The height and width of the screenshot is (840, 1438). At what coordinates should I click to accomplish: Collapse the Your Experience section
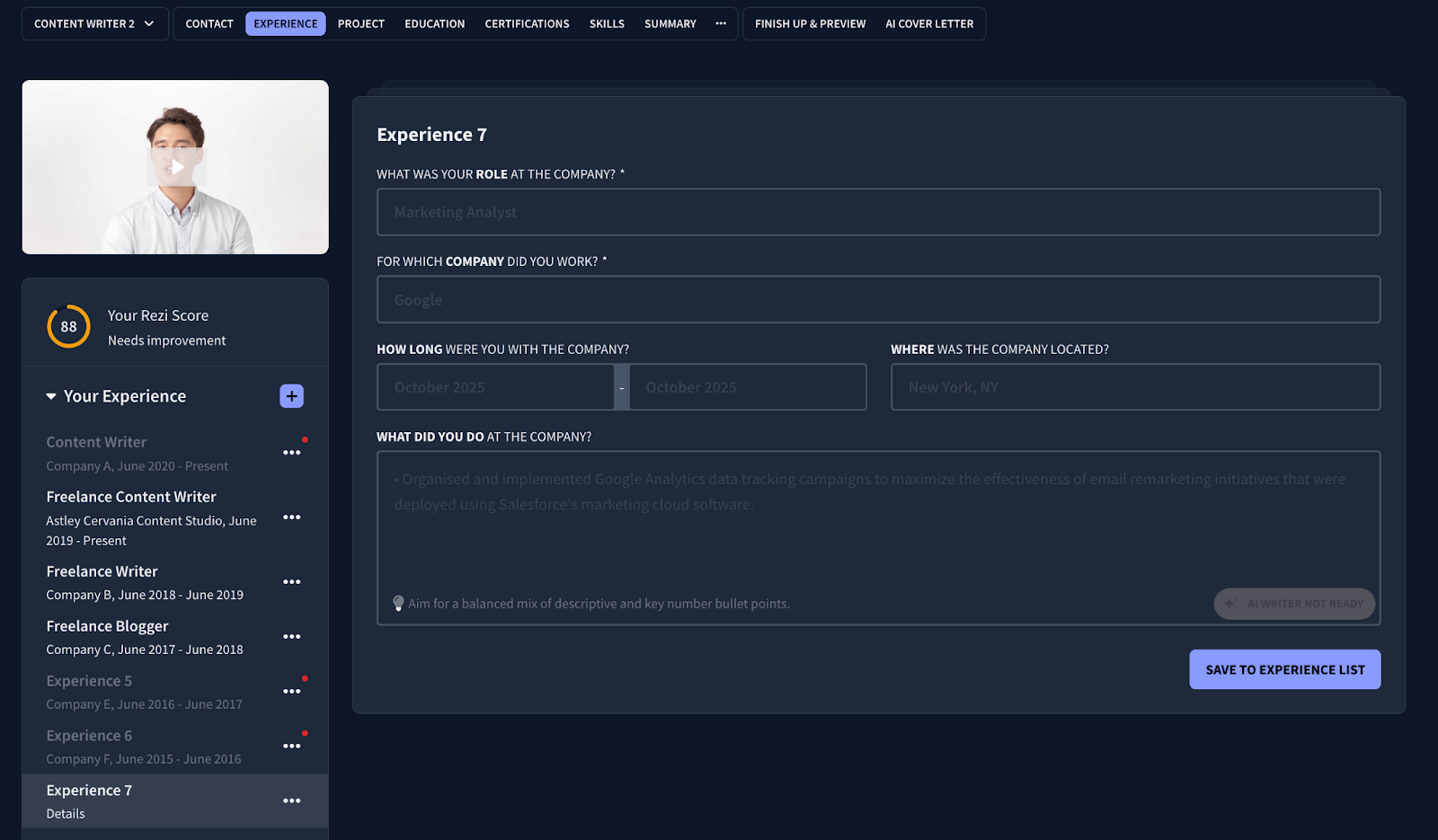point(50,395)
